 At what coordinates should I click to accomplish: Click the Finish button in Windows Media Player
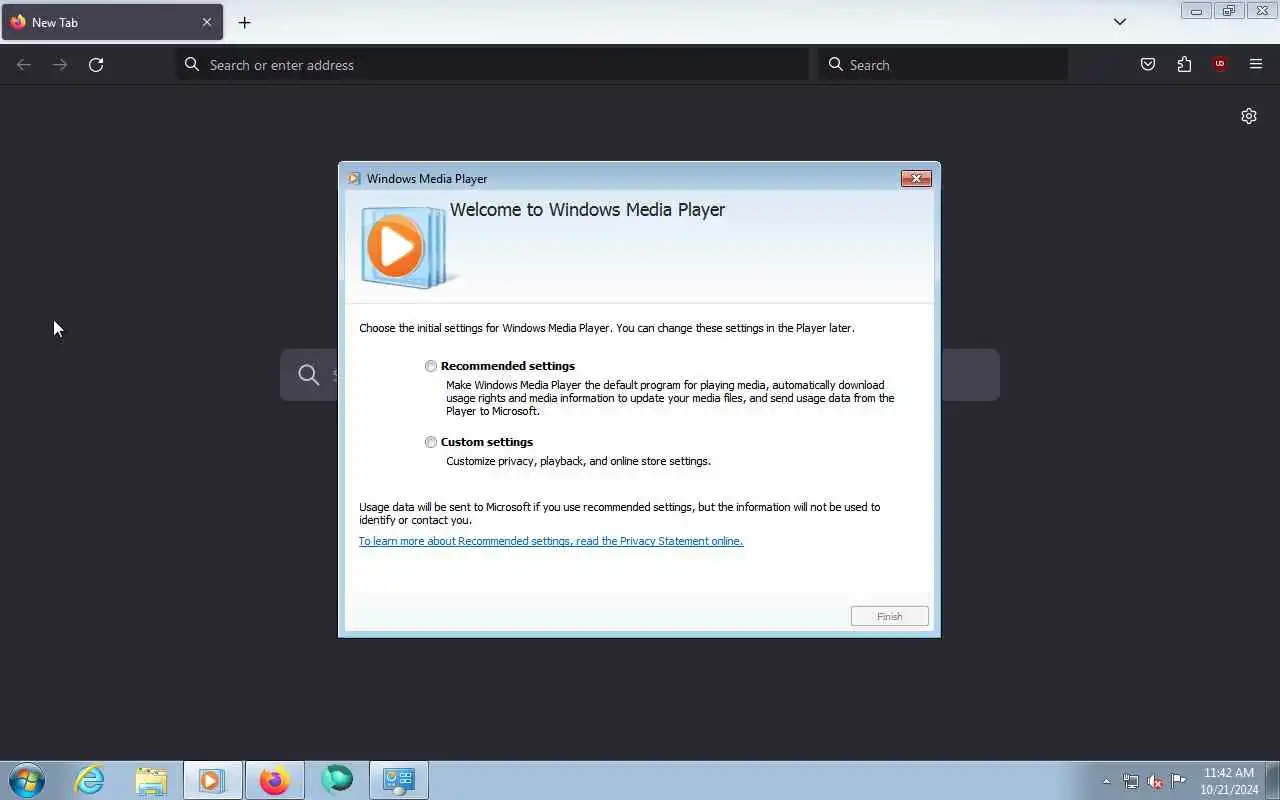[x=890, y=616]
